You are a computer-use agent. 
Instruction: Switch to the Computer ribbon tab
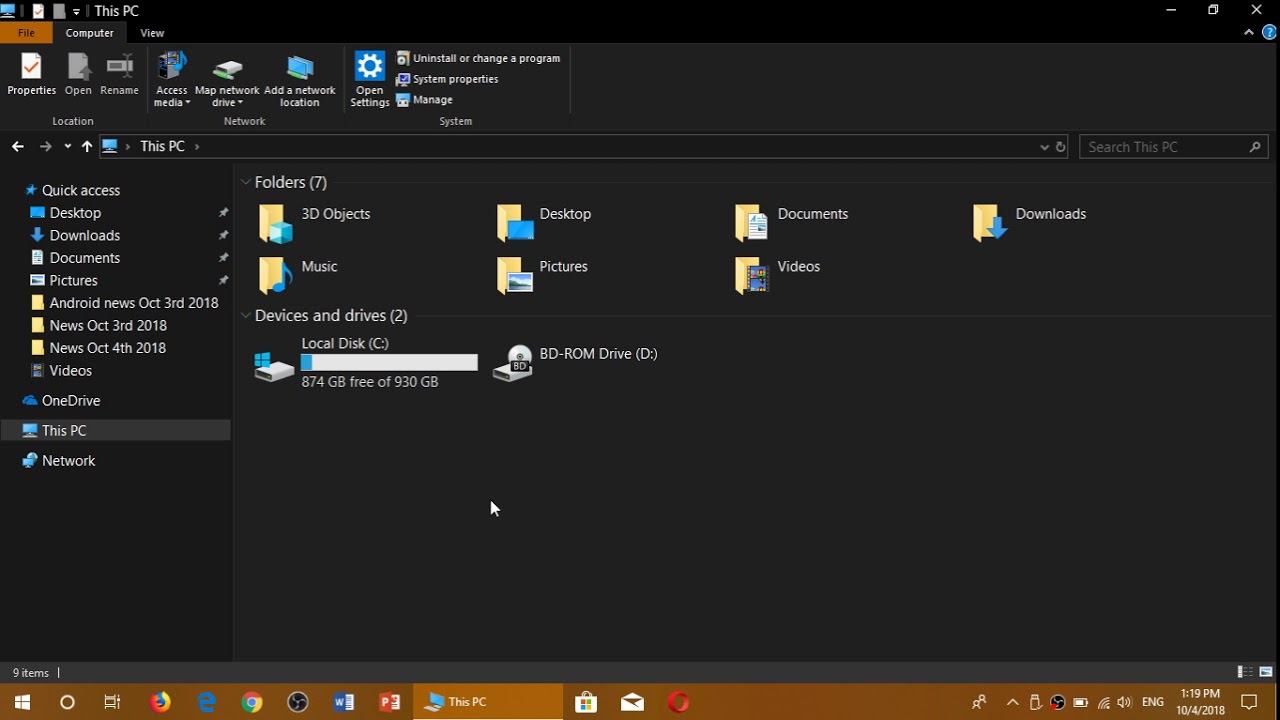[90, 33]
